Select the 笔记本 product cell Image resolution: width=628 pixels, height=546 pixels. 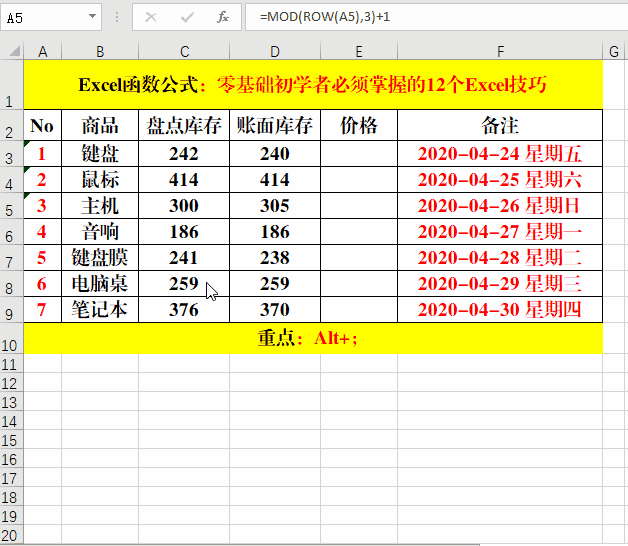point(100,310)
